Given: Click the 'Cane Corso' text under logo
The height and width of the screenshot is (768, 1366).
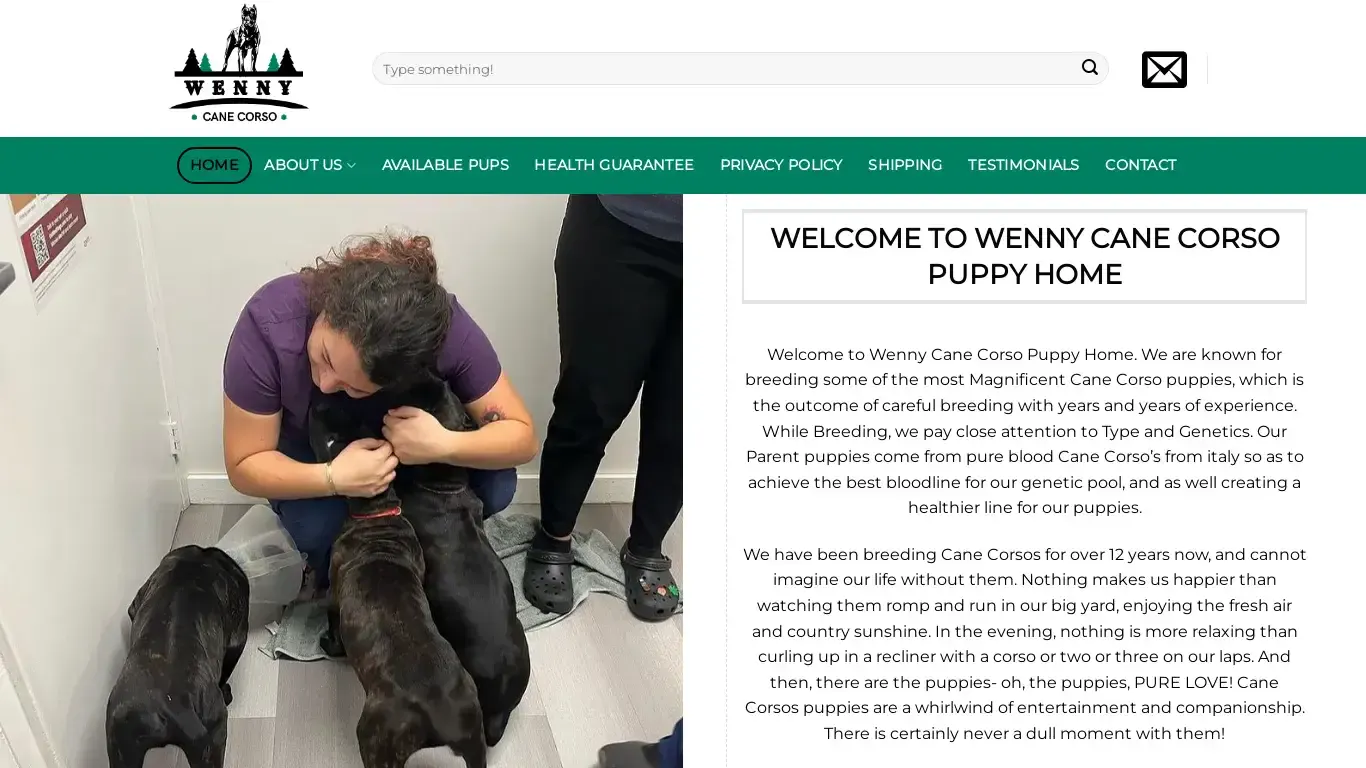Looking at the screenshot, I should tap(239, 116).
